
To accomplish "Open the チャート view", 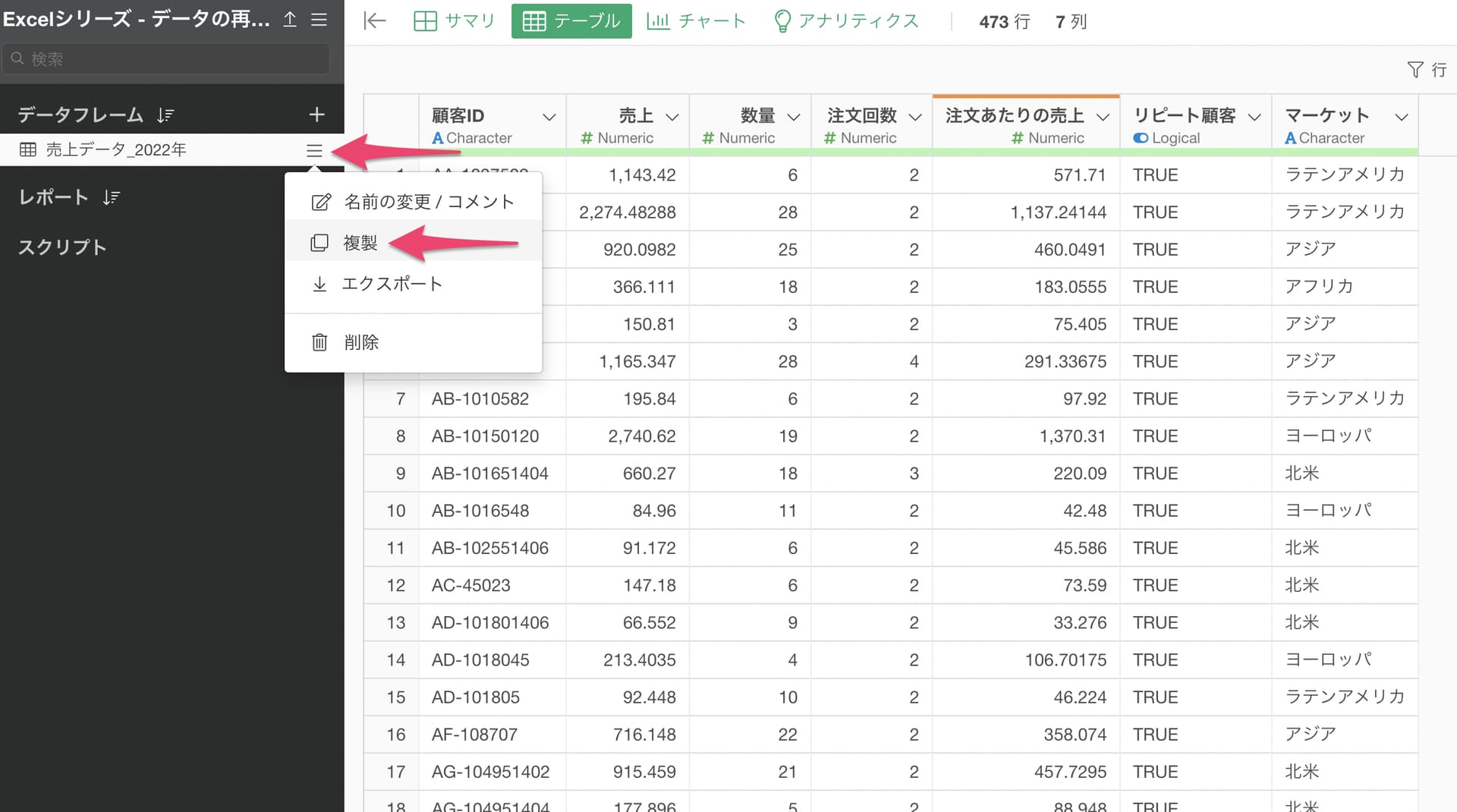I will 697,21.
